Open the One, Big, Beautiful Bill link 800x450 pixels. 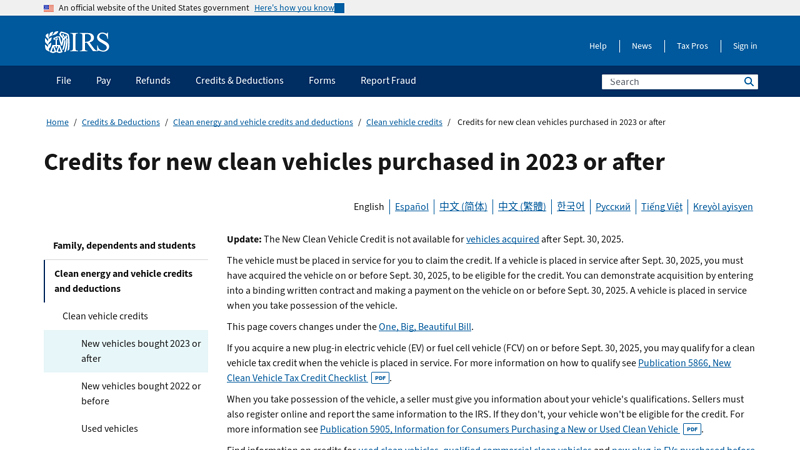[425, 327]
